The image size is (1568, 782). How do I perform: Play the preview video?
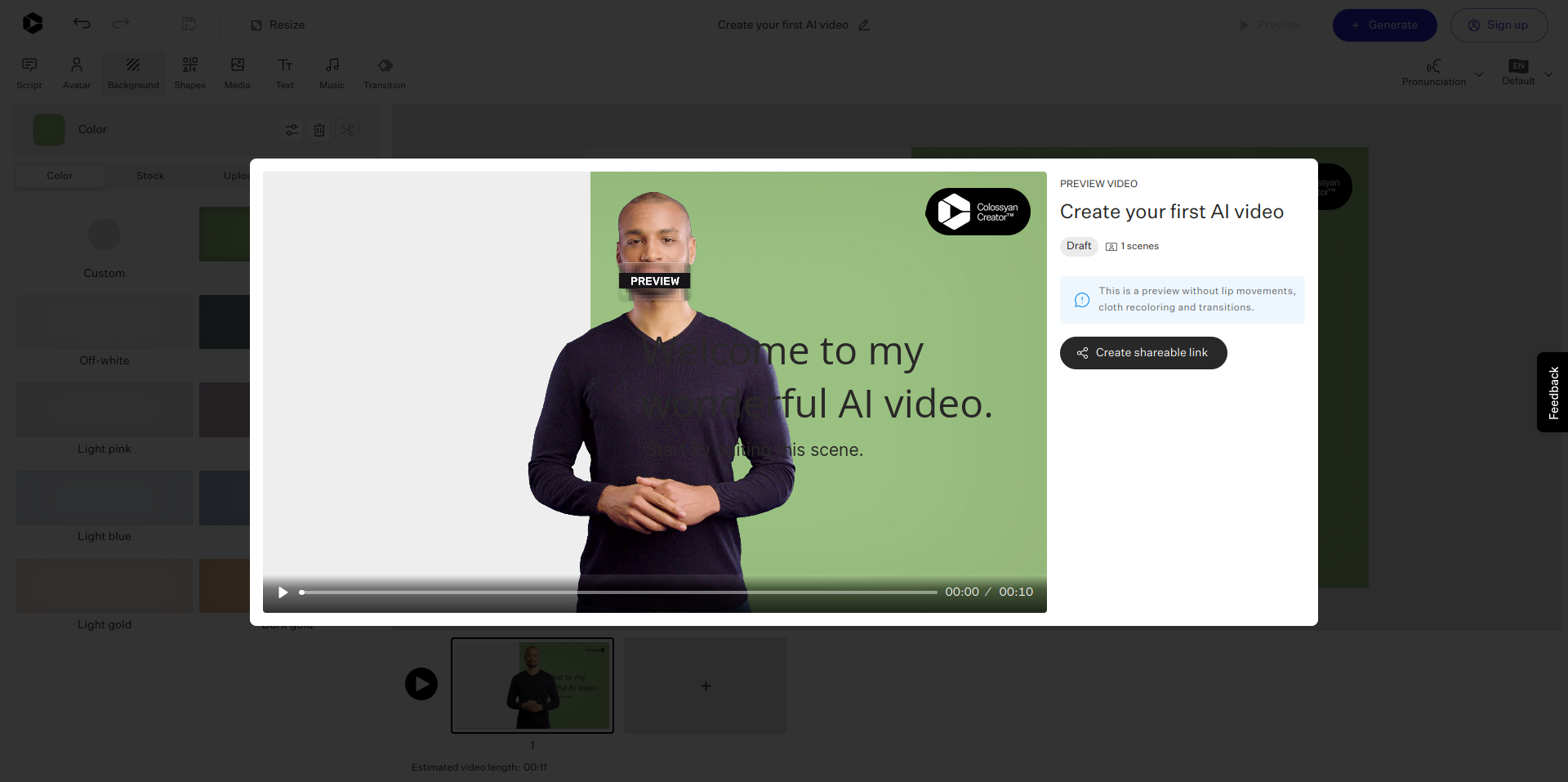[283, 592]
